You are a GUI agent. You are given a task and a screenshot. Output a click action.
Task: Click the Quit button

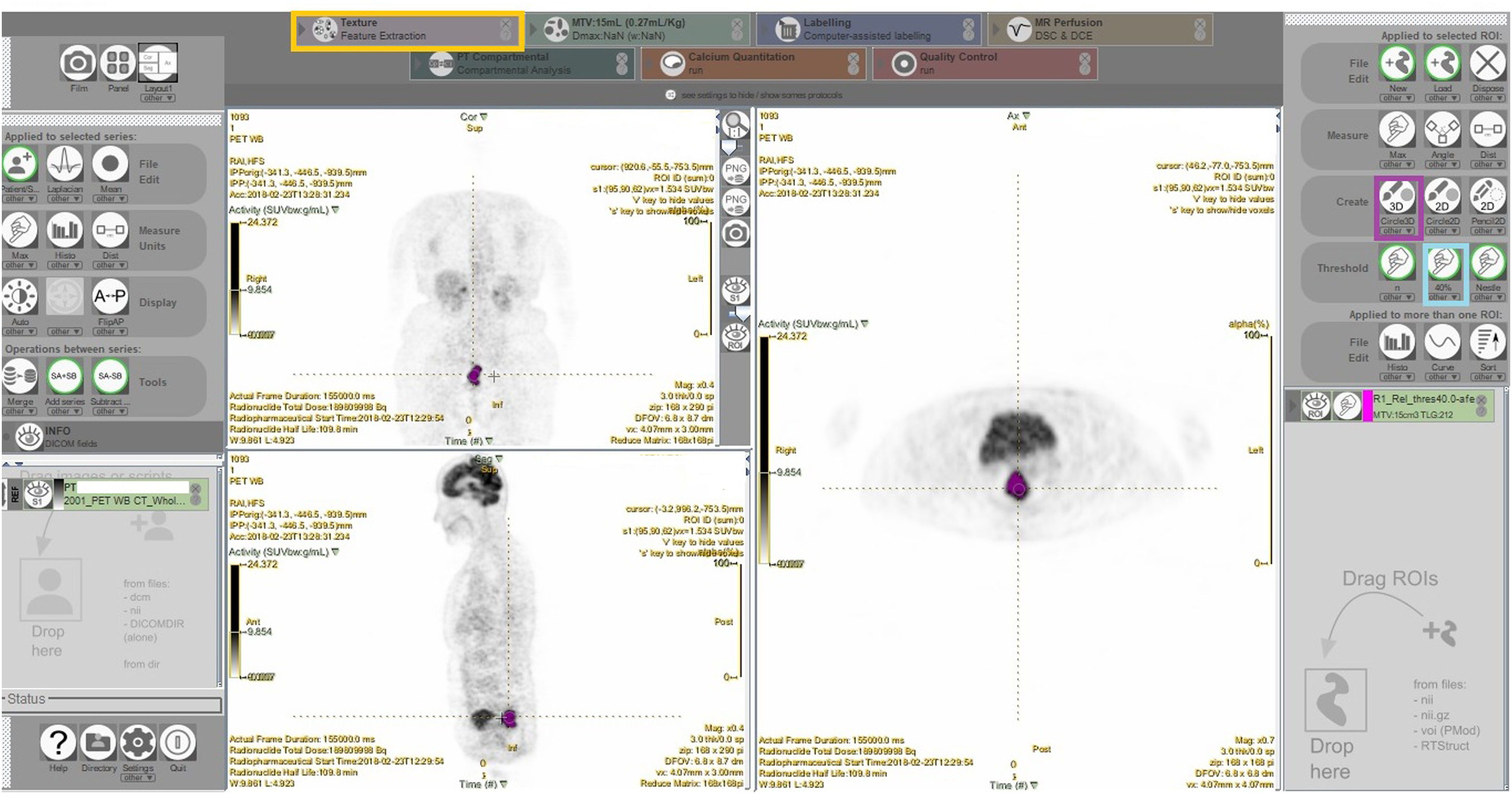(x=177, y=743)
